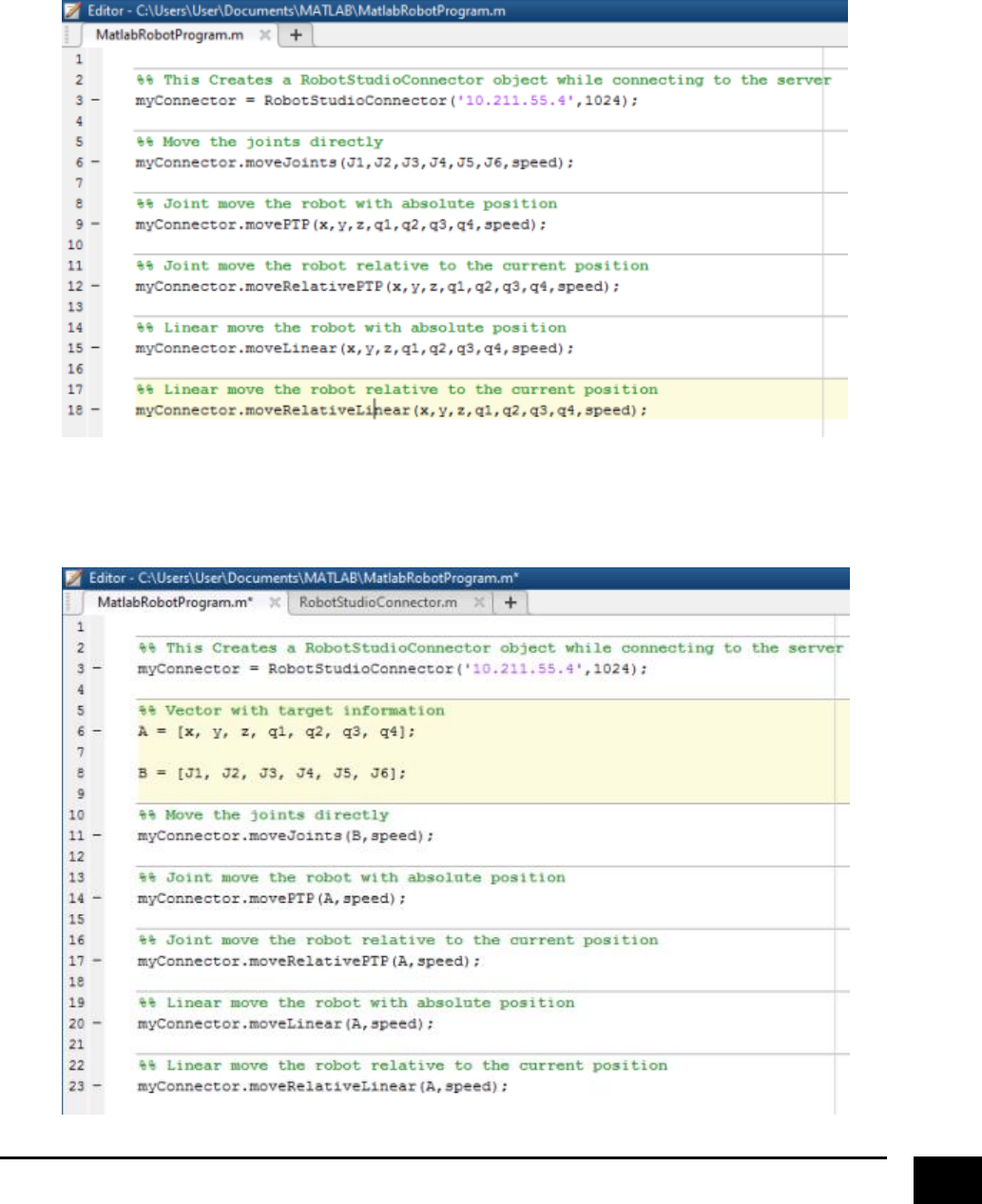This screenshot has height=1204, width=982.
Task: Set breakpoint dash beside A = [x, y, z...] line
Action: [97, 732]
